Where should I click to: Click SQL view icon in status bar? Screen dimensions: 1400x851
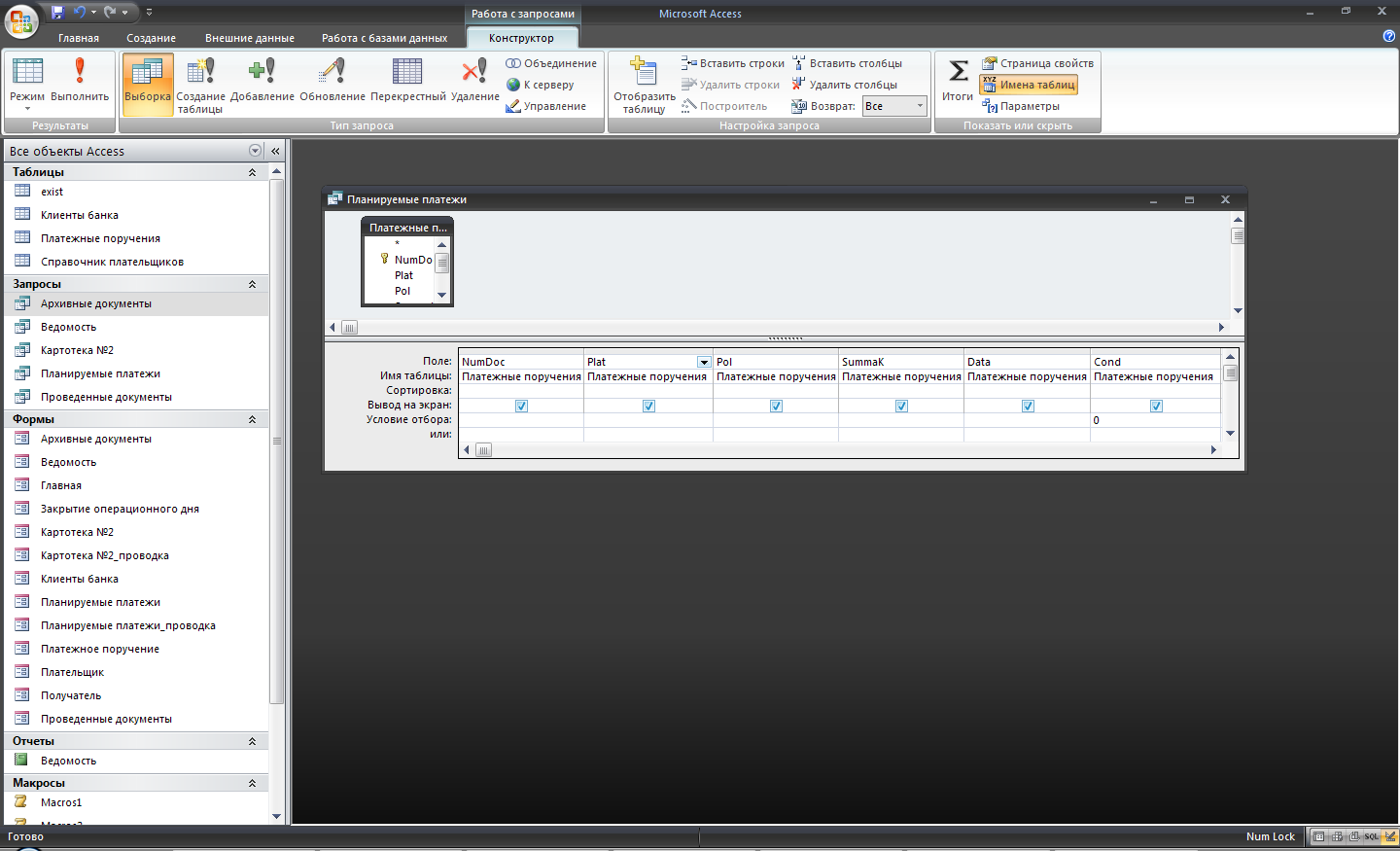1372,836
